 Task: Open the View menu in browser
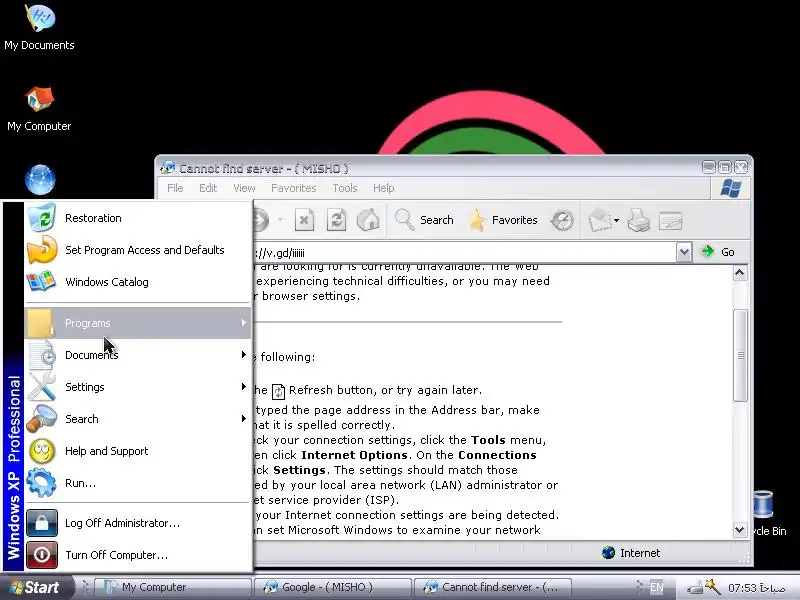coord(244,188)
